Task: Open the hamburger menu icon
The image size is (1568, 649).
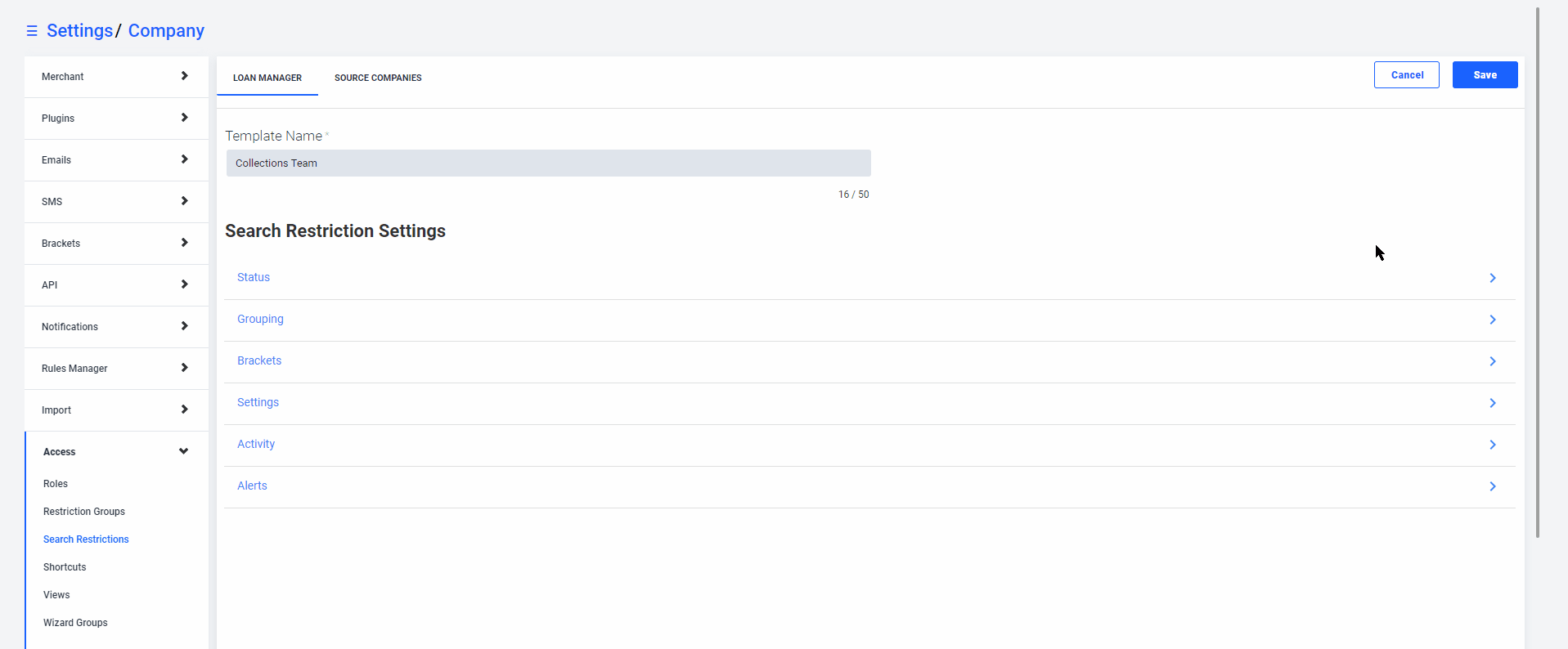Action: coord(32,31)
